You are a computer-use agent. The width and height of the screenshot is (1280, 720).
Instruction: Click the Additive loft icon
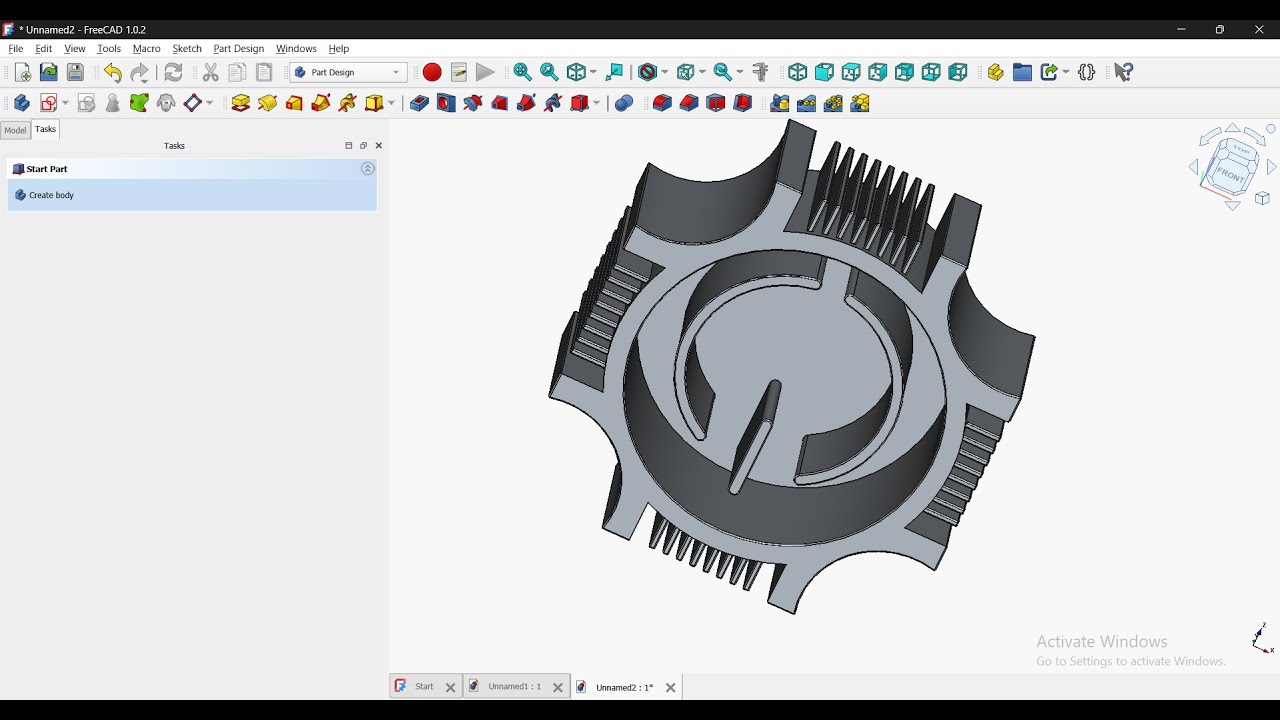coord(295,103)
